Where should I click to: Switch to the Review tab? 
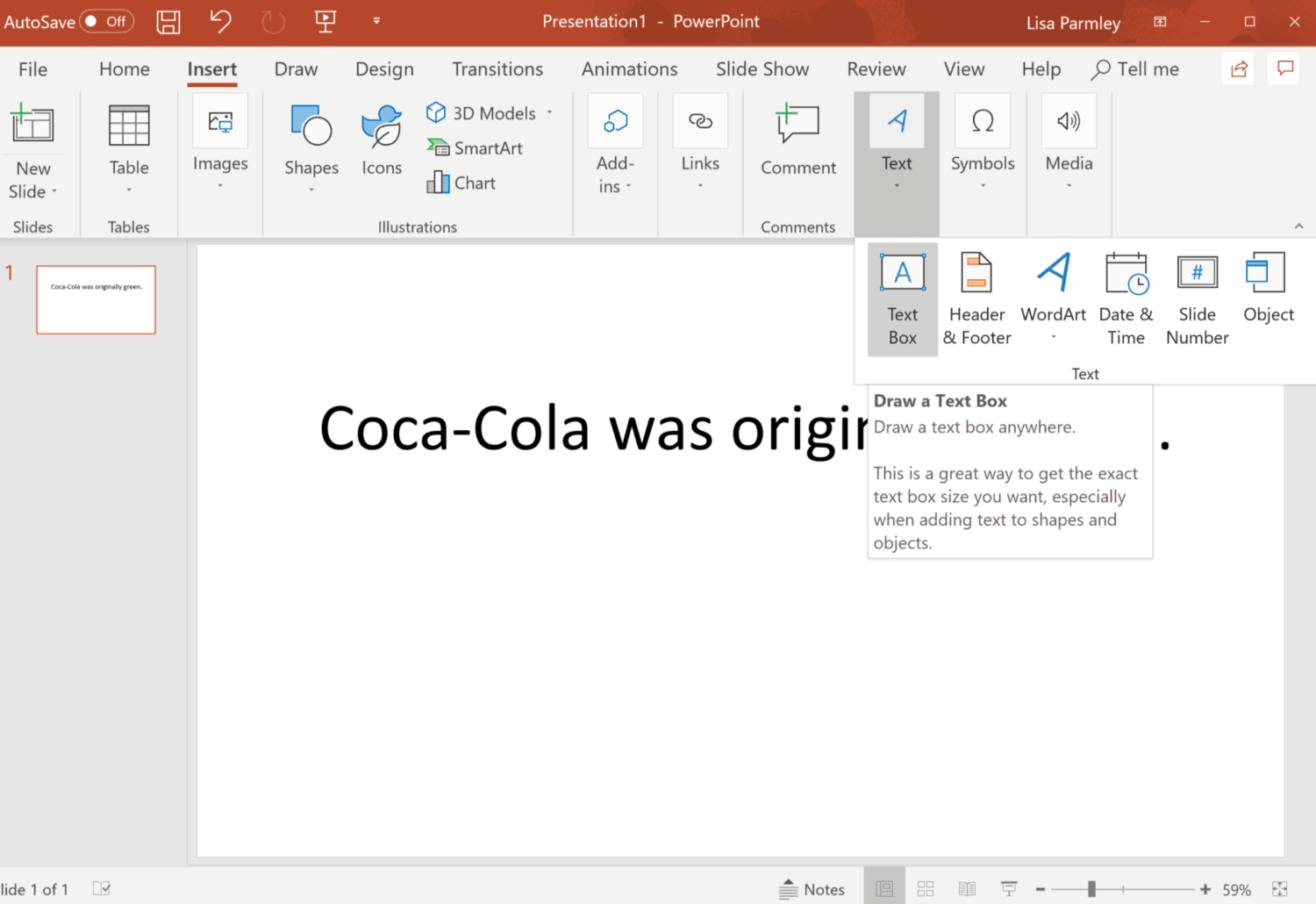[876, 69]
